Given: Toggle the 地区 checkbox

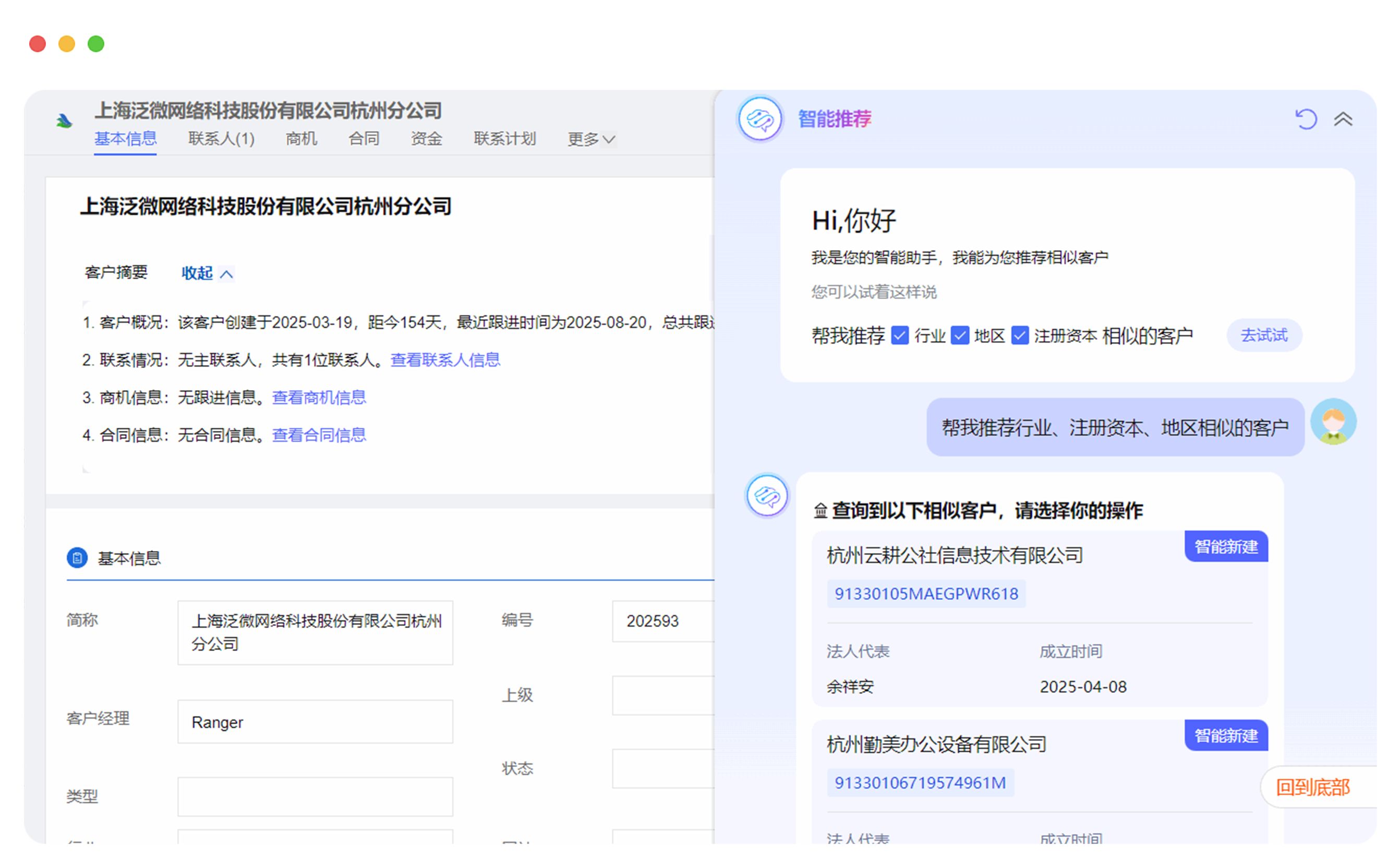Looking at the screenshot, I should (x=959, y=335).
